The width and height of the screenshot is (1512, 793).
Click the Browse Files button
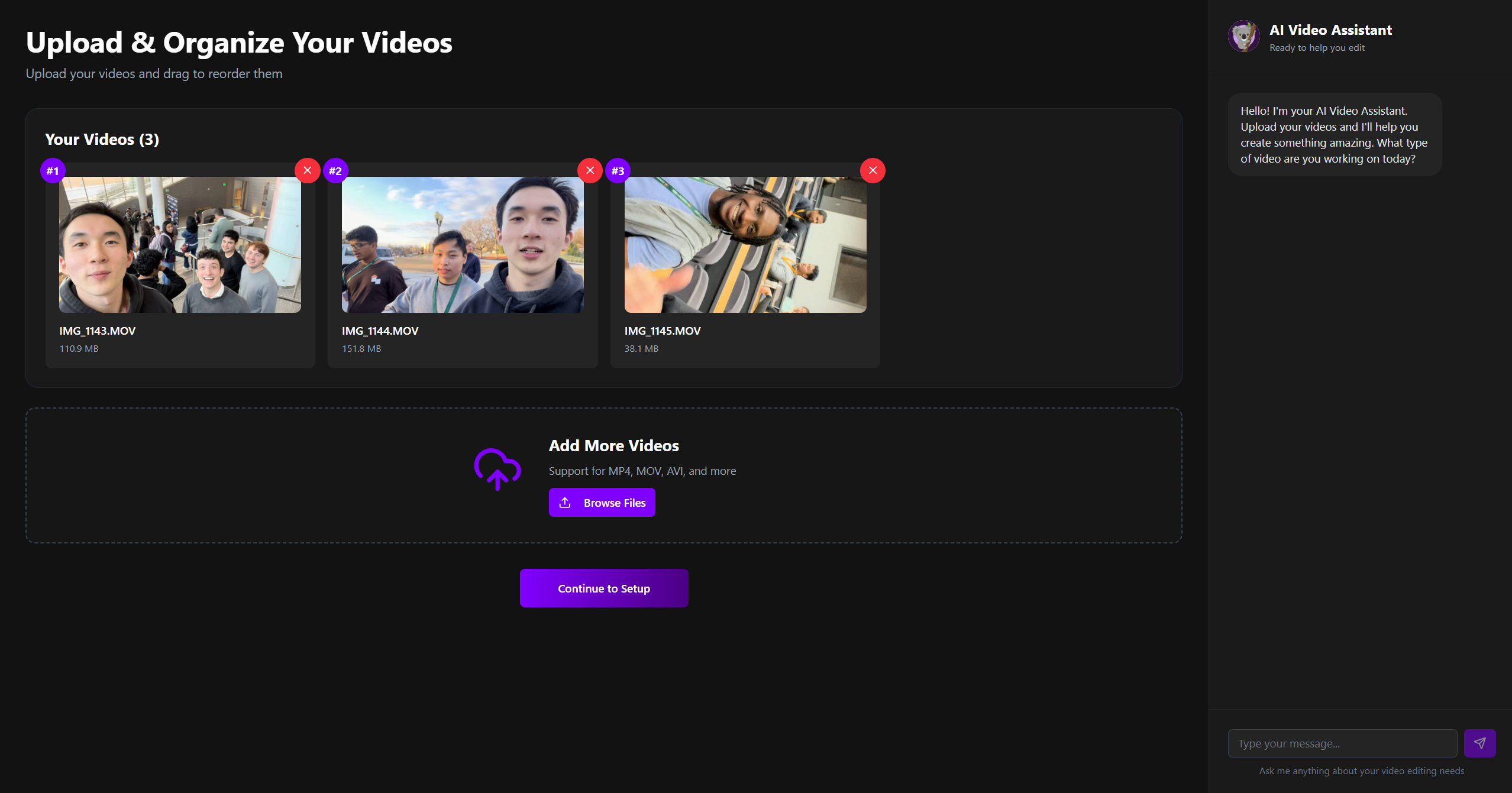coord(602,503)
